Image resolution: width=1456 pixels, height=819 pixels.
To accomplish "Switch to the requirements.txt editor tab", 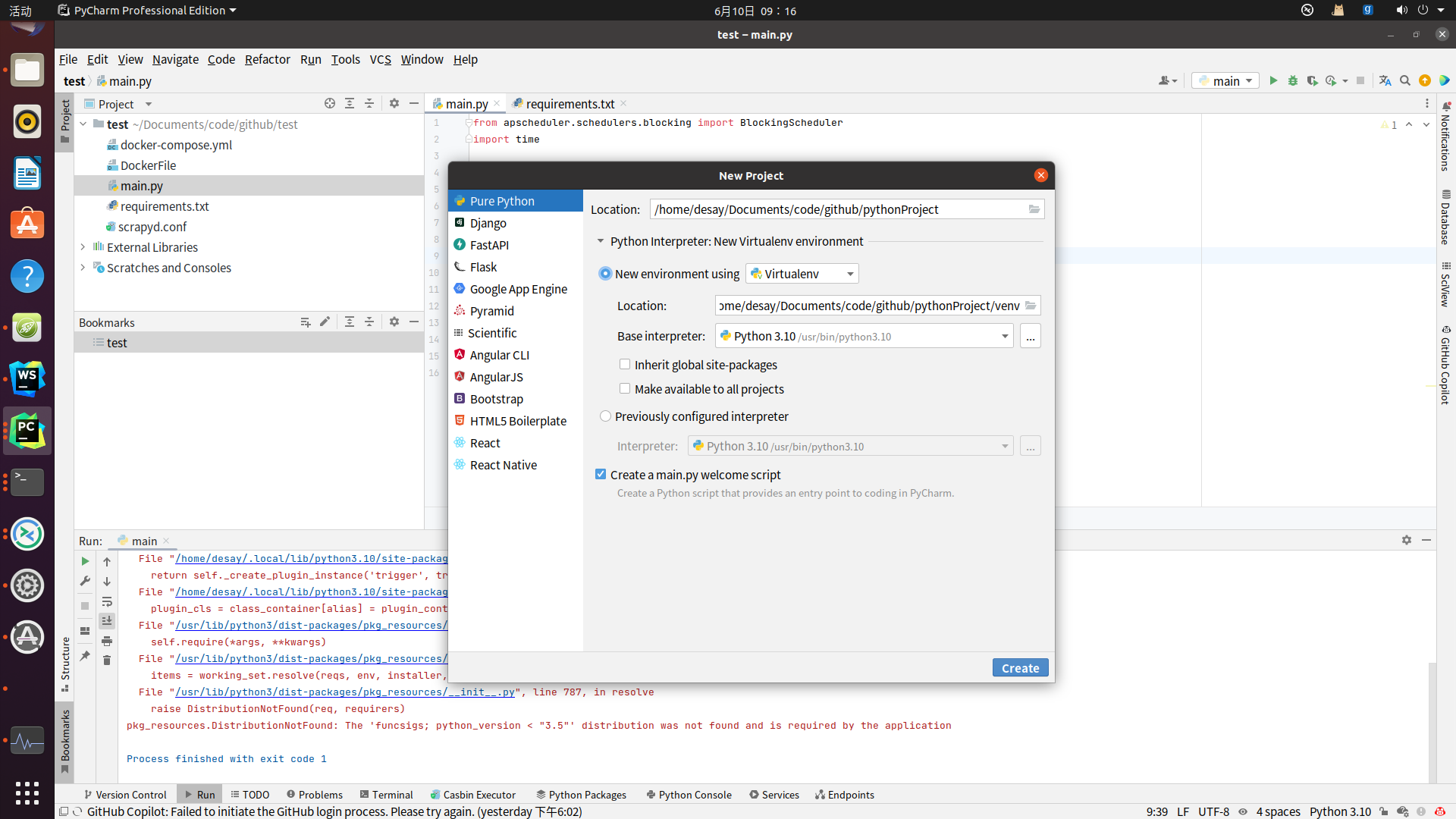I will point(569,104).
